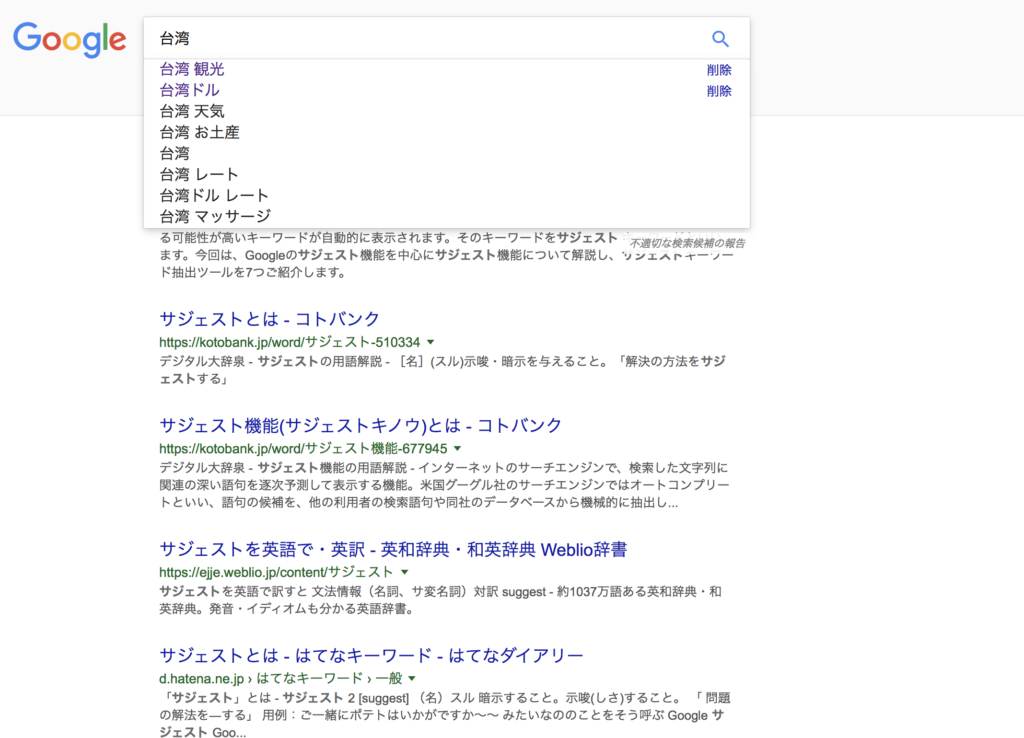Select suggestion 台湾ドル レート
This screenshot has height=738, width=1024.
coord(214,195)
